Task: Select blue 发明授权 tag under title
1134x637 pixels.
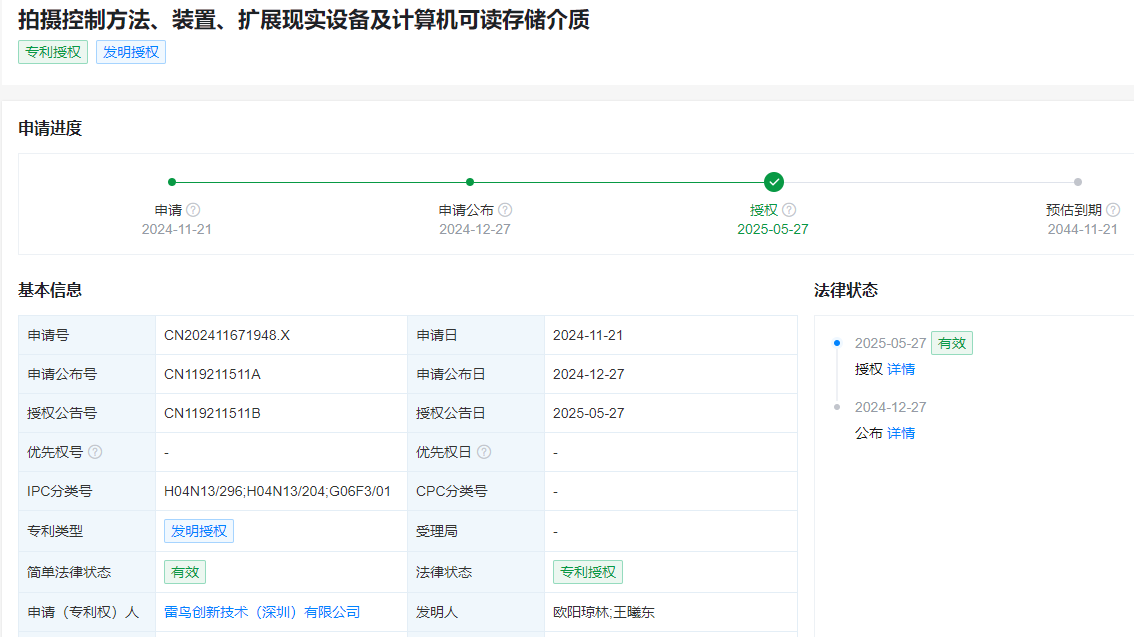Action: (131, 52)
